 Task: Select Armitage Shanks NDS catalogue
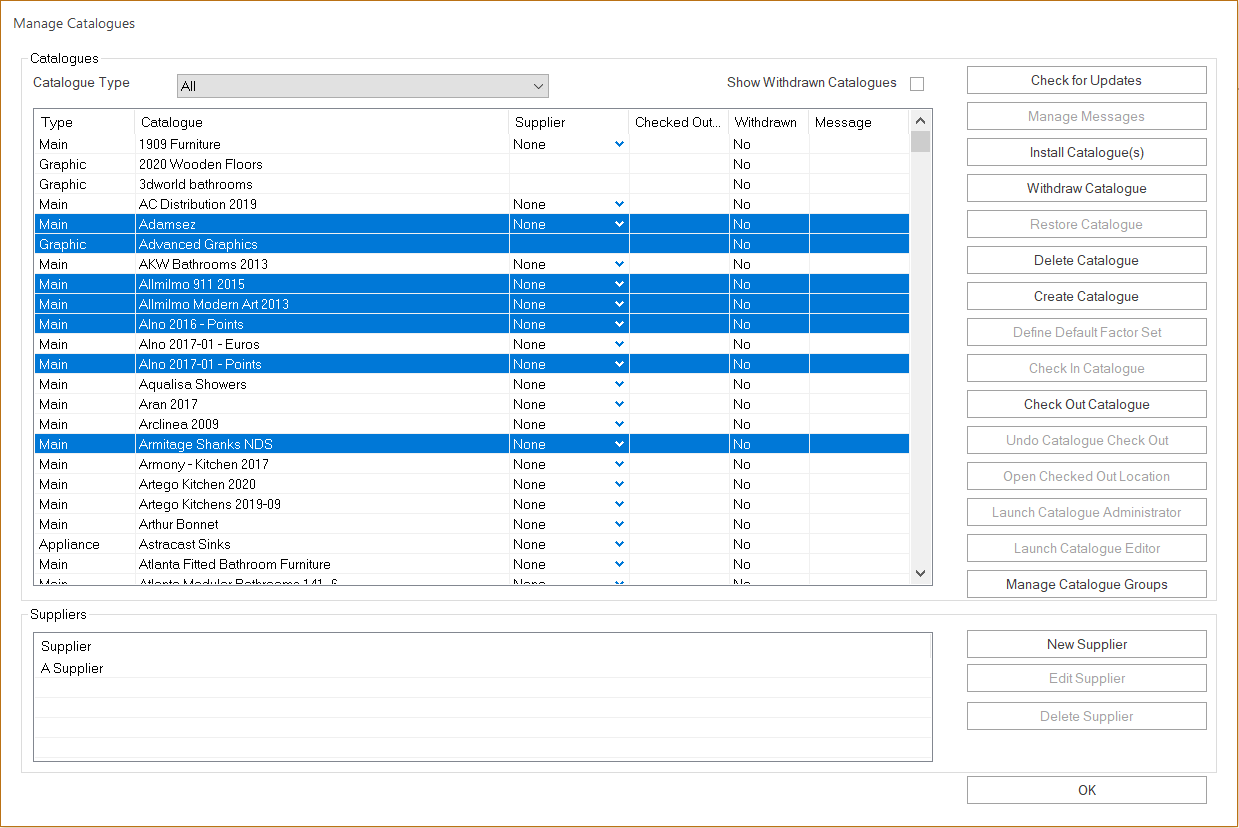472,444
